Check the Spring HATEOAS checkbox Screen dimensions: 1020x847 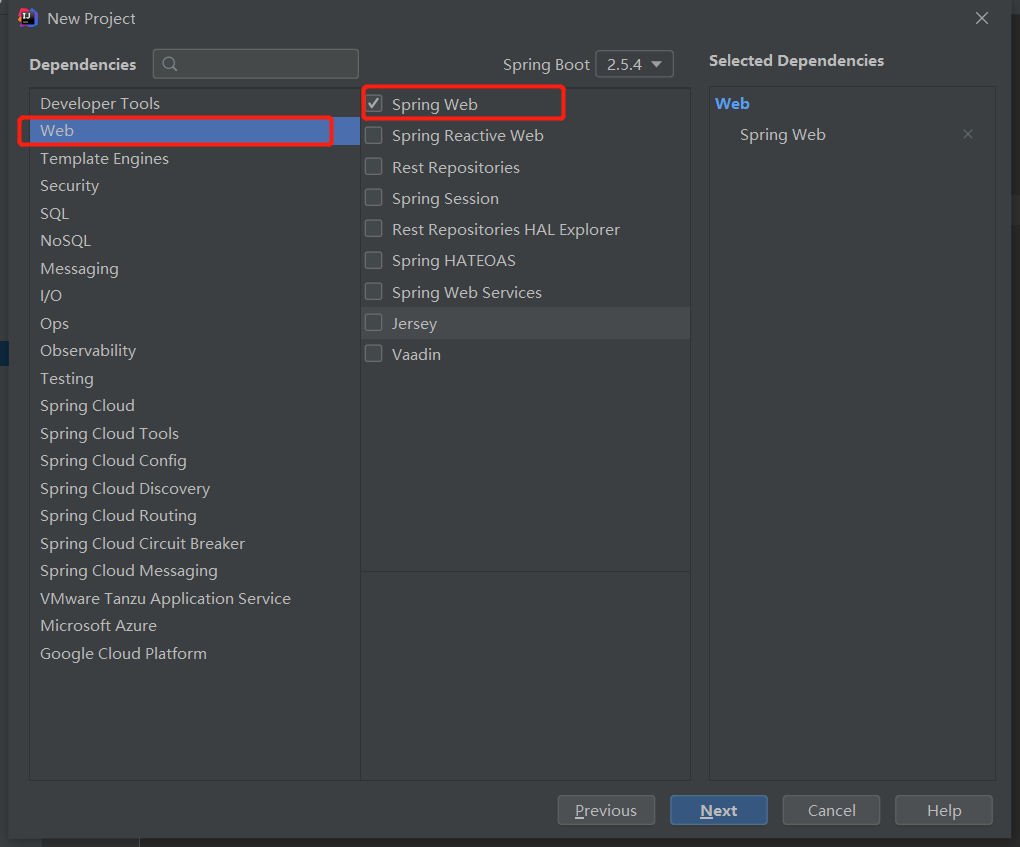[374, 260]
